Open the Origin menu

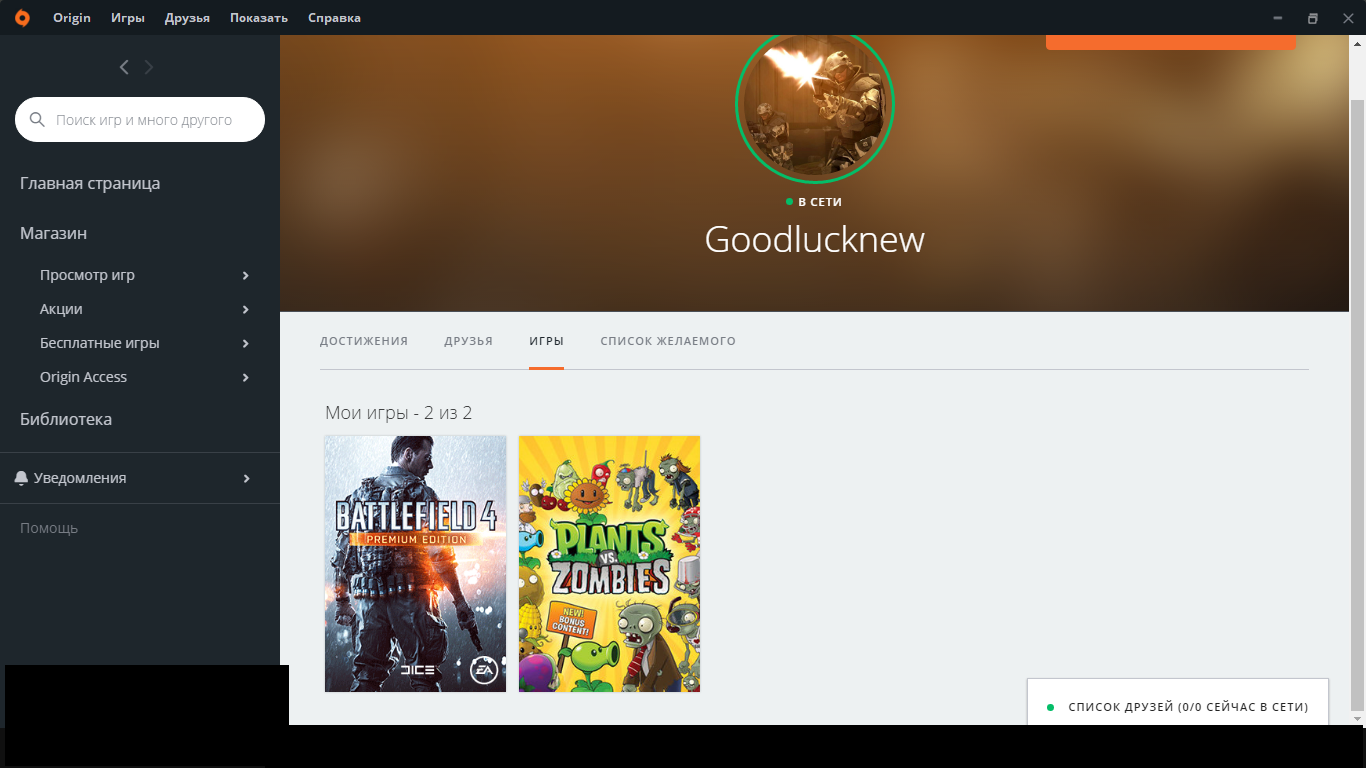click(x=72, y=18)
